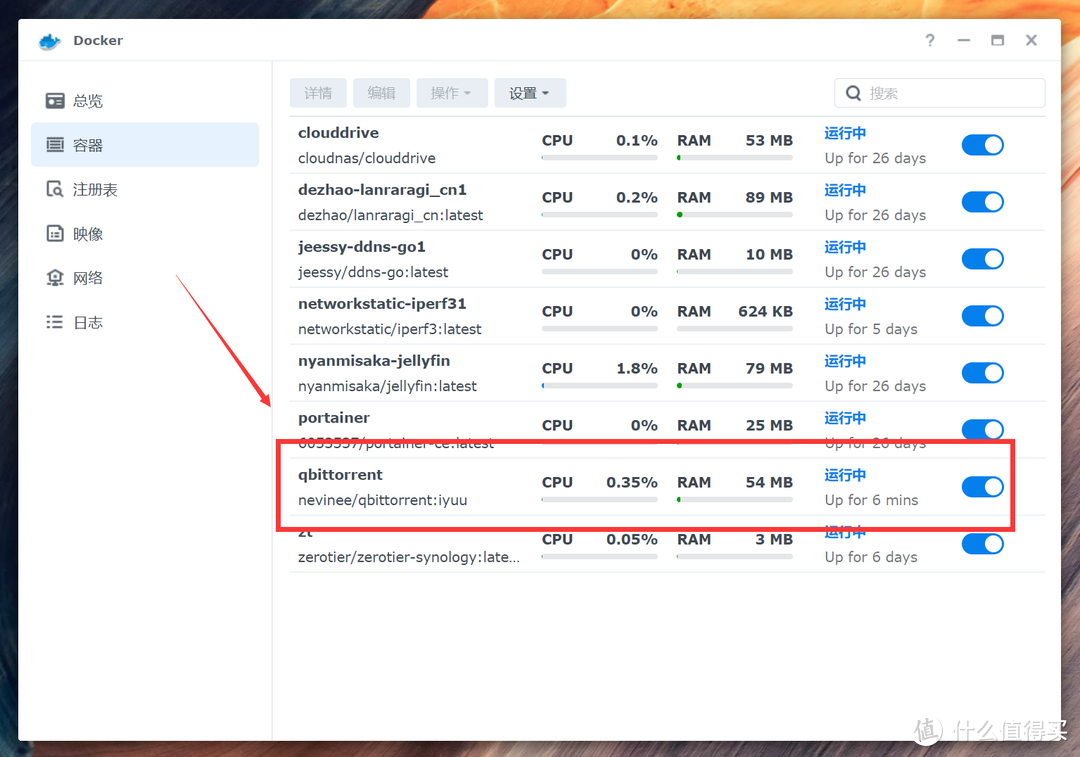Switch to the 日志 log tab

pyautogui.click(x=145, y=322)
